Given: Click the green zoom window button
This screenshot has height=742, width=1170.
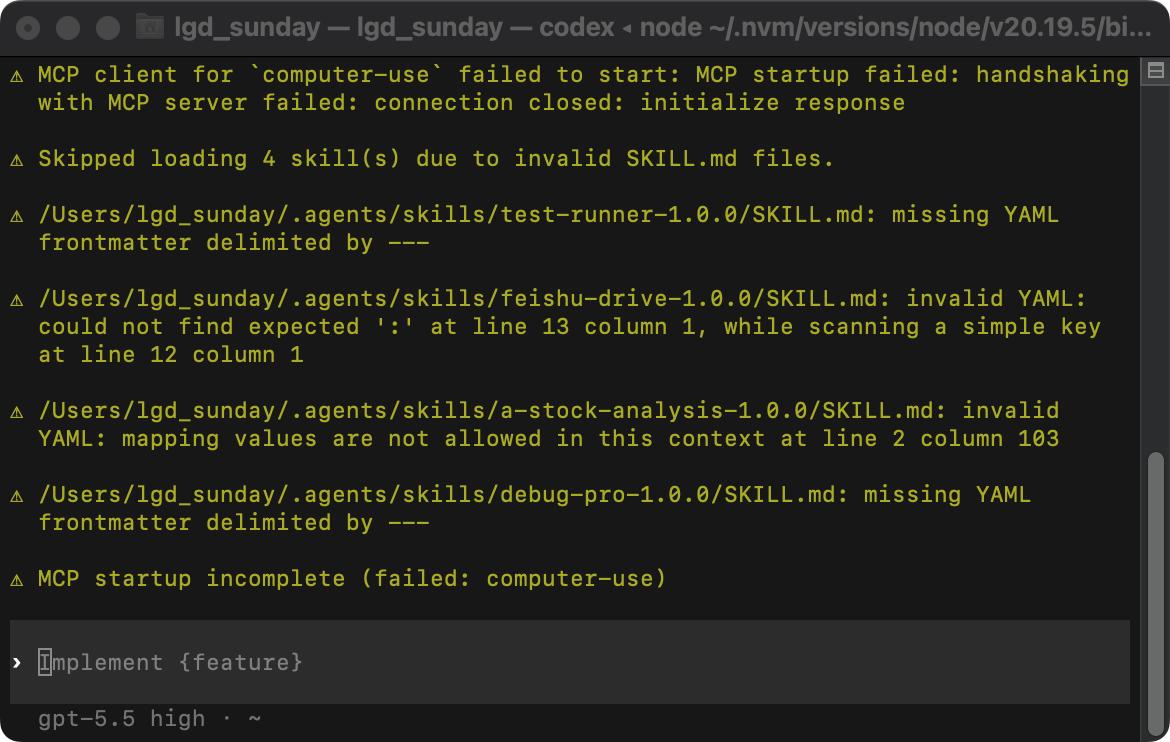Looking at the screenshot, I should [108, 28].
